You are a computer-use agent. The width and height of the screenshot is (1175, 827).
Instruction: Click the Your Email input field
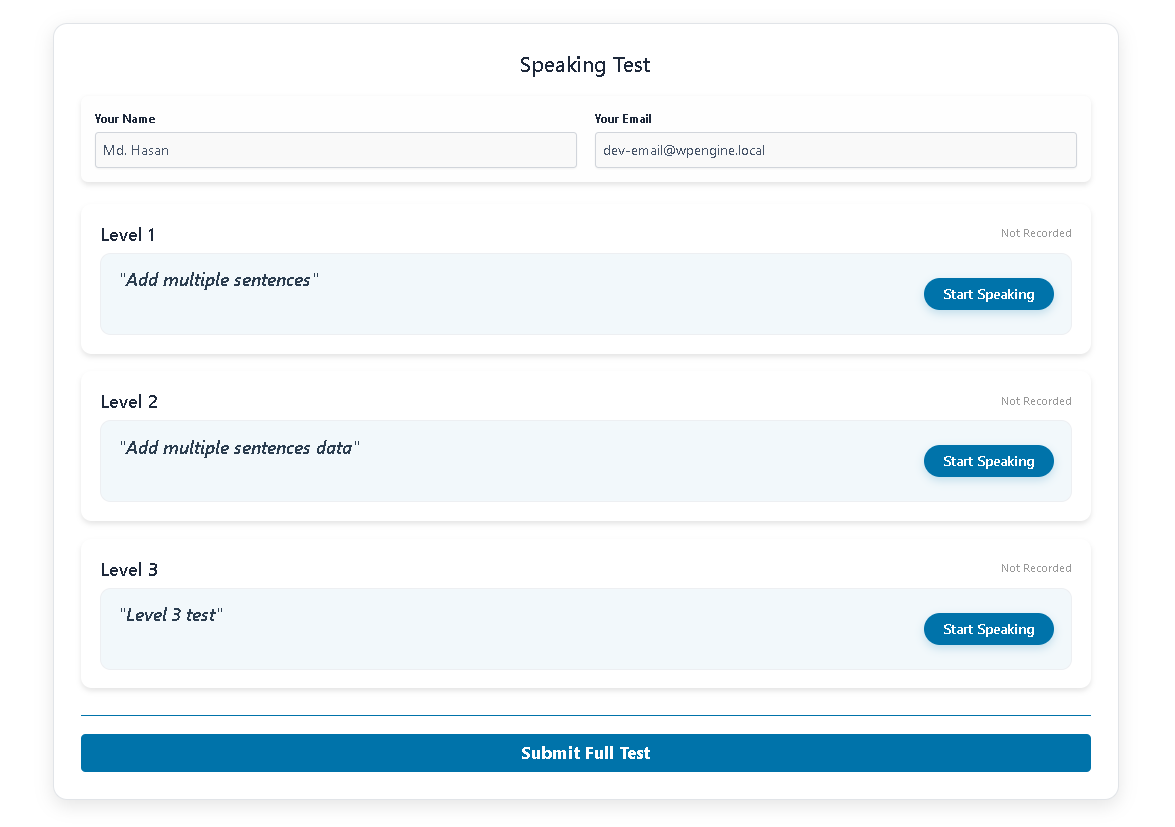pyautogui.click(x=835, y=150)
